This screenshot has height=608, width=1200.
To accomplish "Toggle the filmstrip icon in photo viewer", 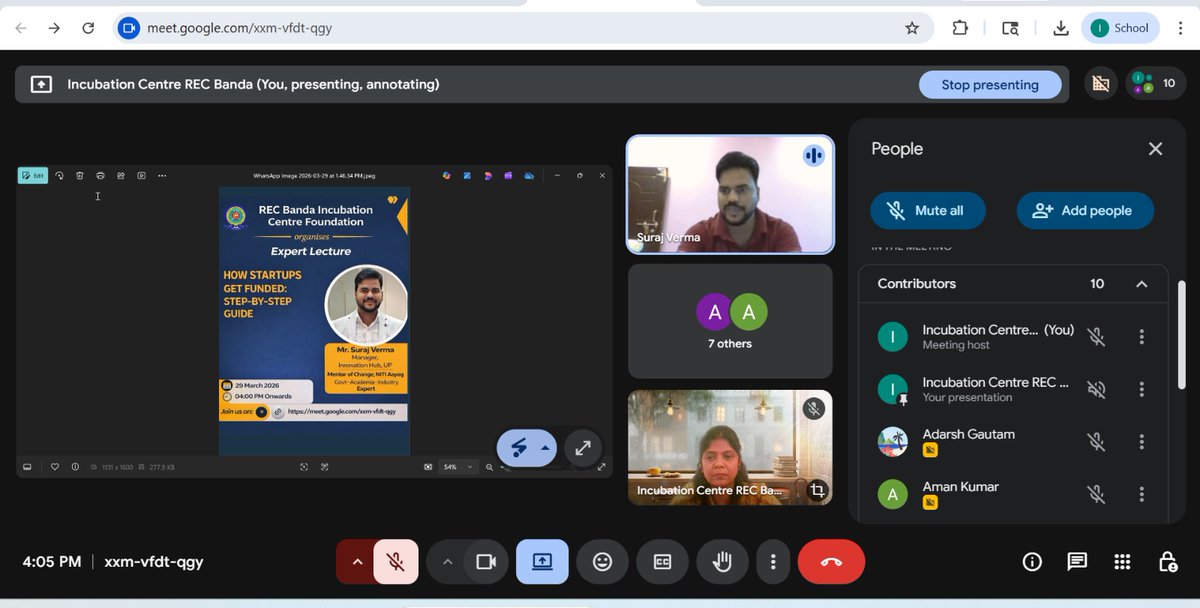I will click(x=27, y=466).
